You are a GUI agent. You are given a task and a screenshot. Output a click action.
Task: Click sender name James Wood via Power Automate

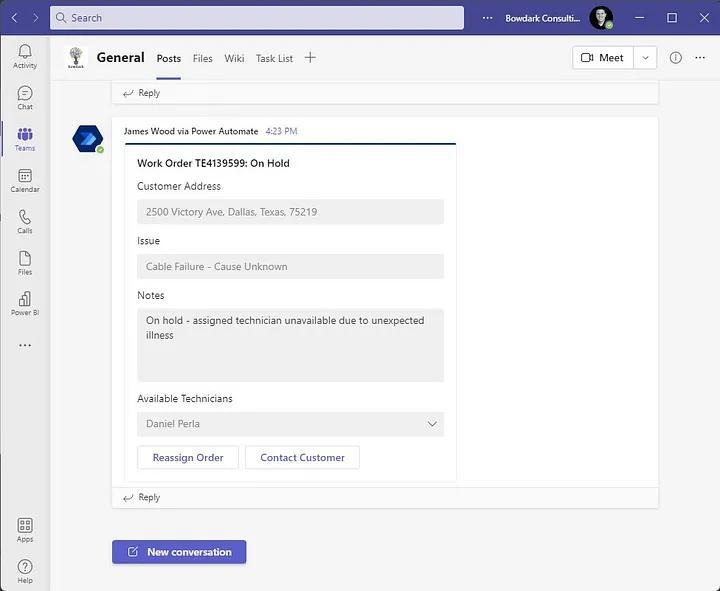tap(191, 131)
